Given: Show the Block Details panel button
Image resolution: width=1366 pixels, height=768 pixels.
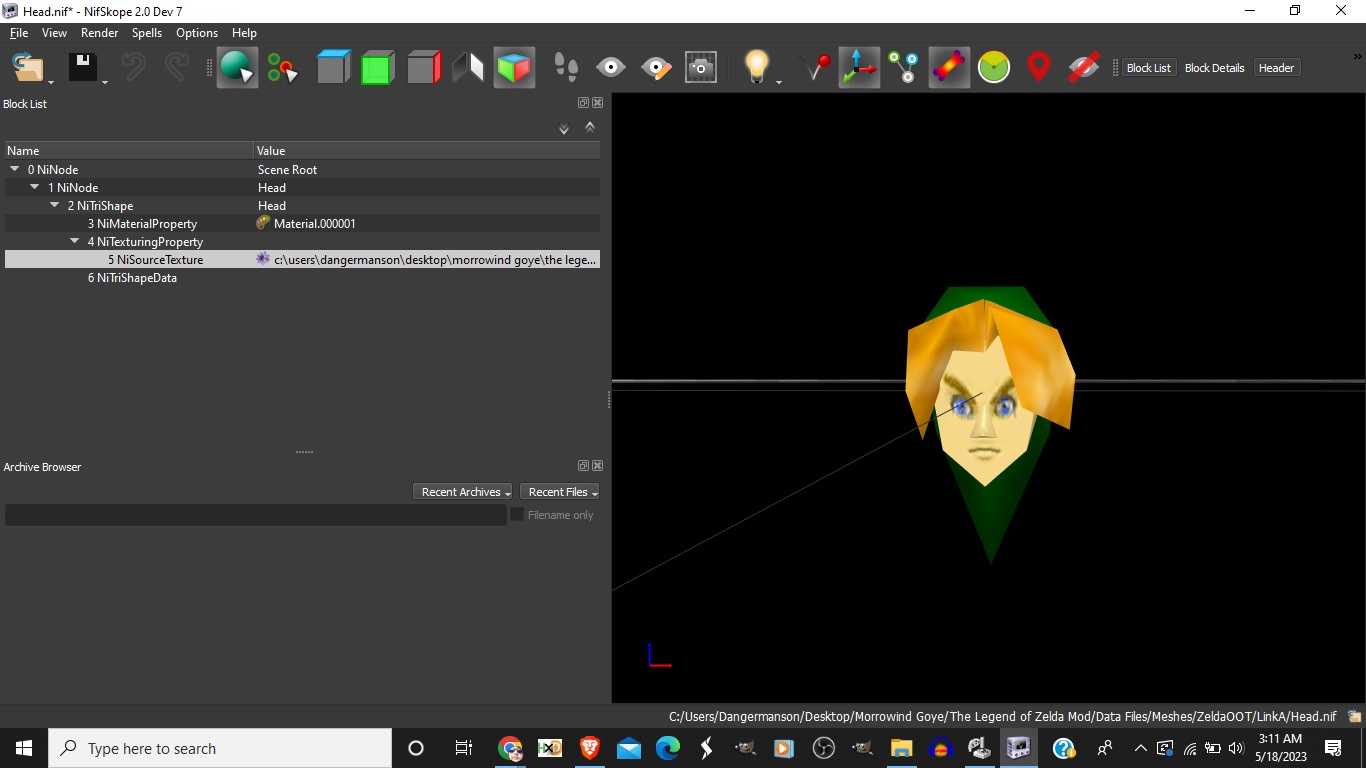Looking at the screenshot, I should tap(1214, 68).
